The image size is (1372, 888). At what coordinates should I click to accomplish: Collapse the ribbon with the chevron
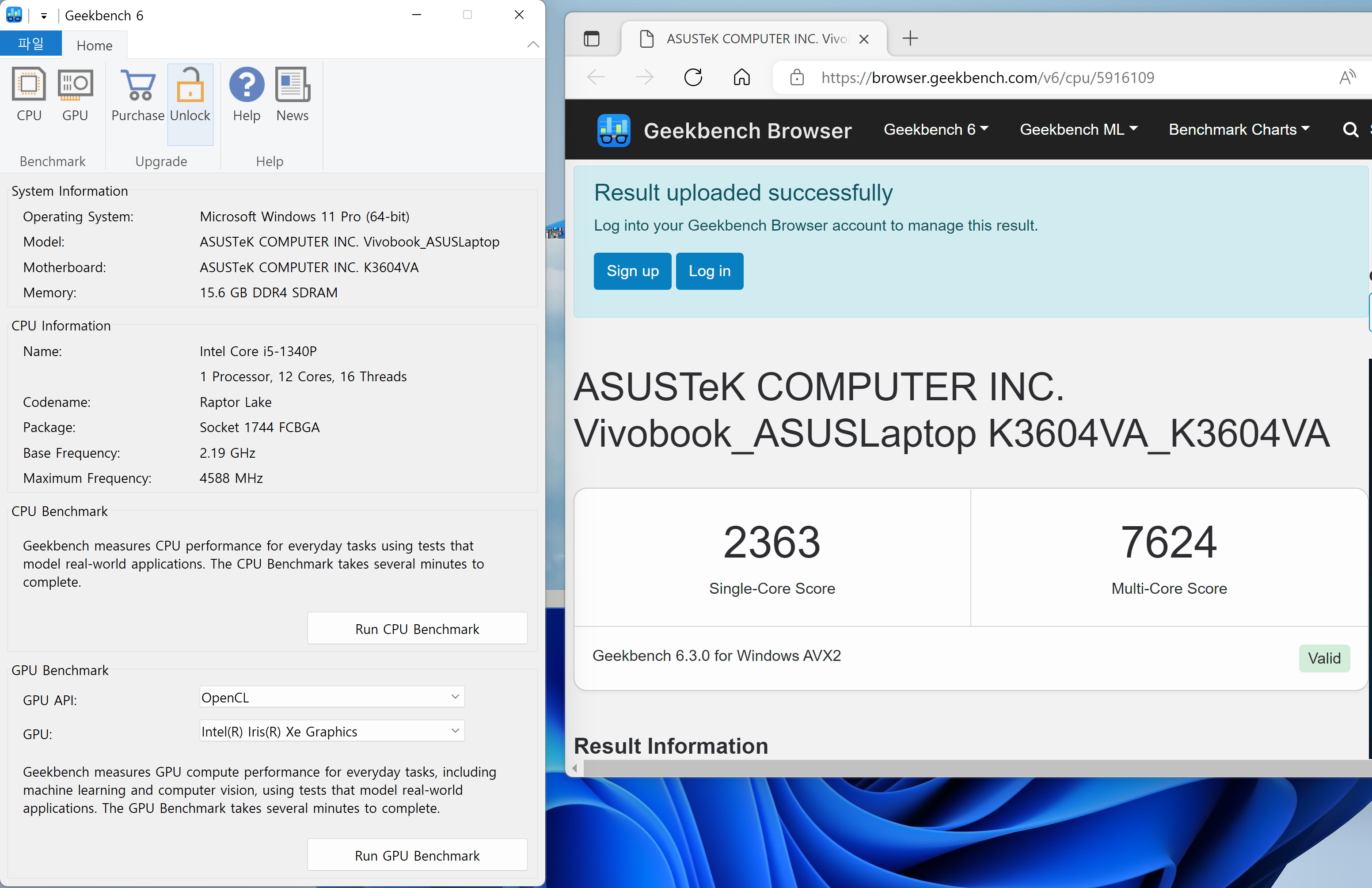click(532, 45)
